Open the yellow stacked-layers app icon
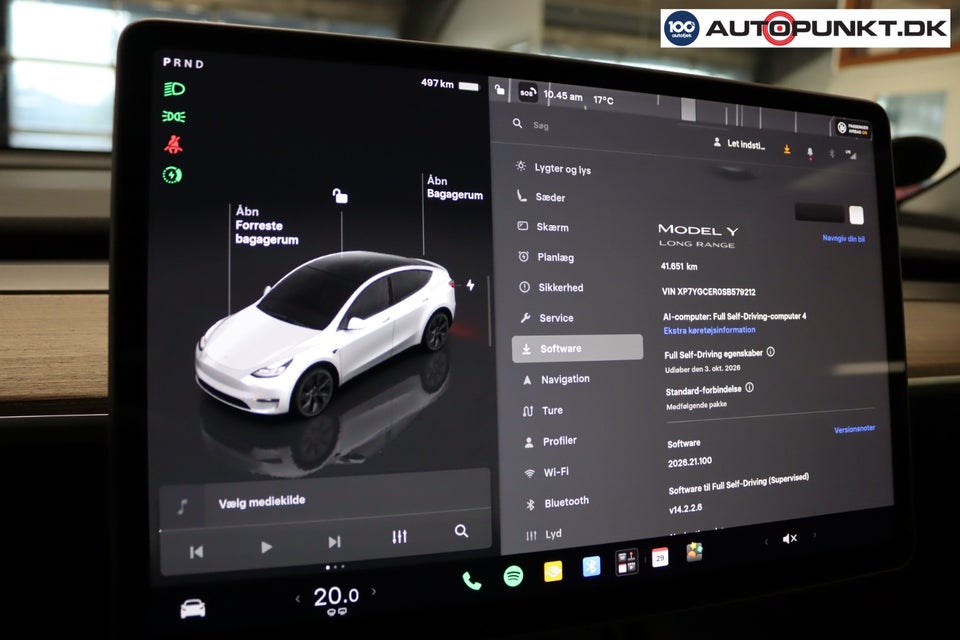This screenshot has height=640, width=960. coord(553,571)
